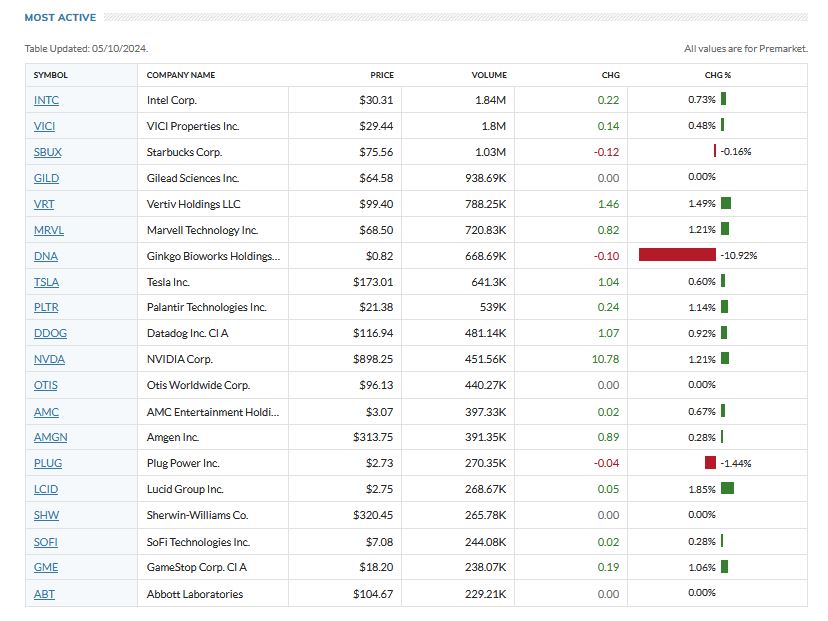Open the INTC ticker link
The image size is (828, 621).
(x=46, y=100)
